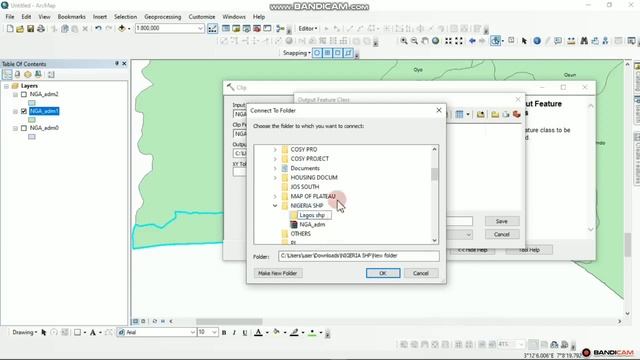Open the Drawing dropdown menu
The image size is (640, 360).
(24, 332)
